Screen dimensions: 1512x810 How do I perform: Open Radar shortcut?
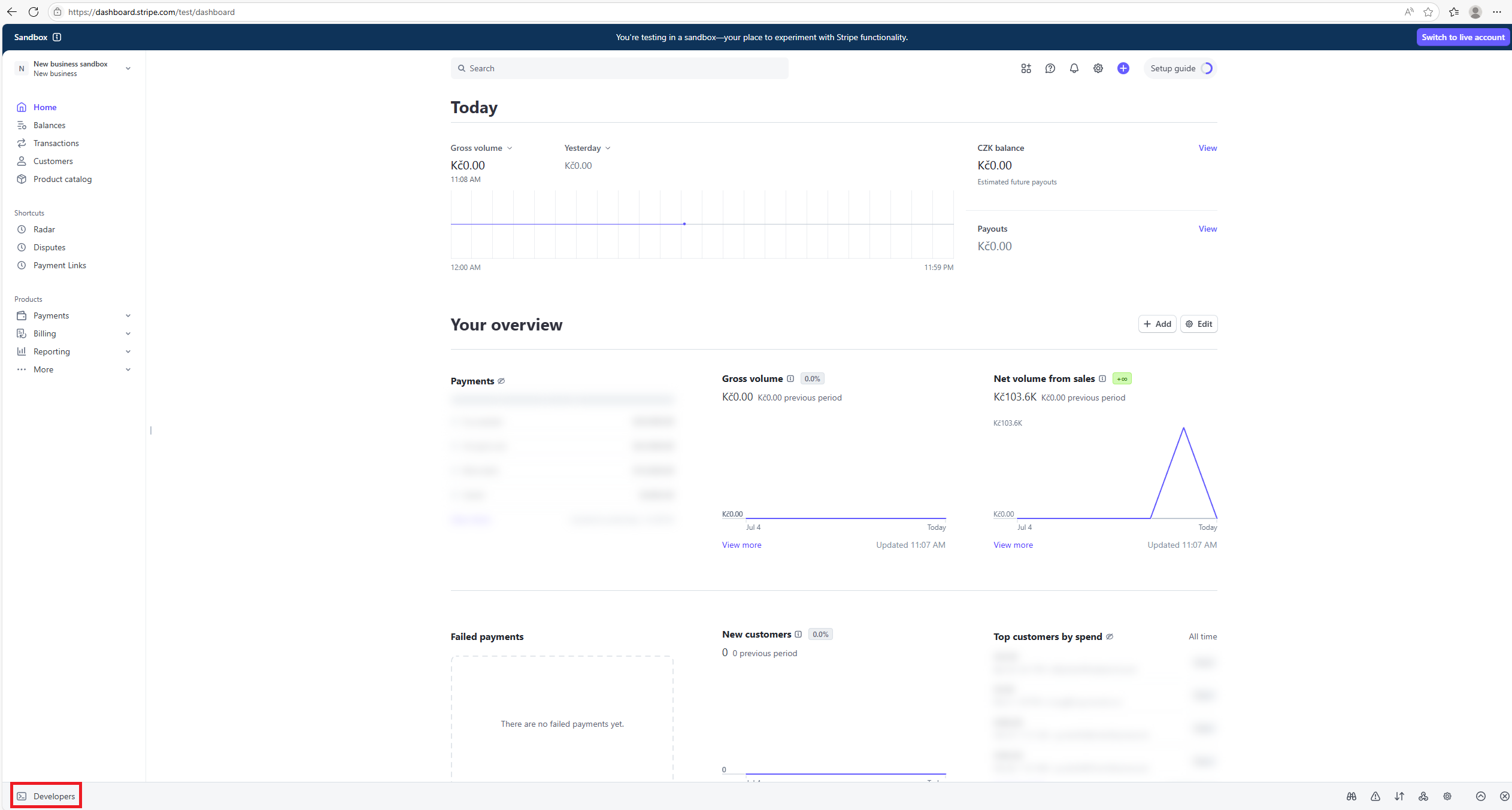pyautogui.click(x=44, y=229)
